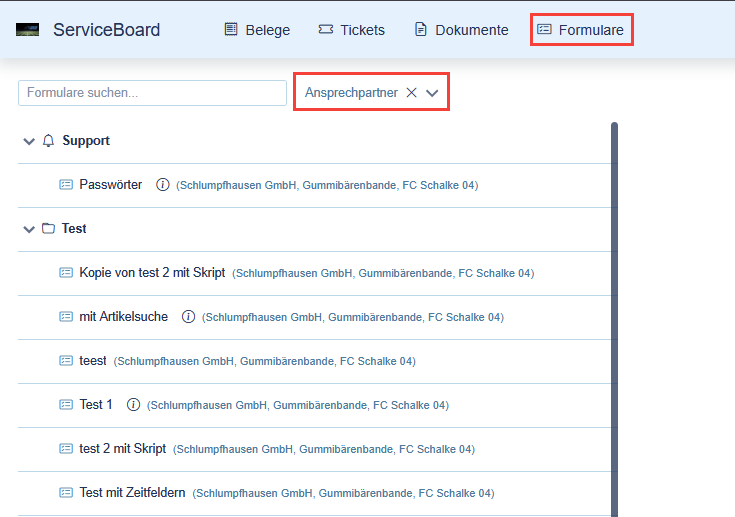Viewport: 735px width, 517px height.
Task: Click the customer list text after teest
Action: coord(265,361)
